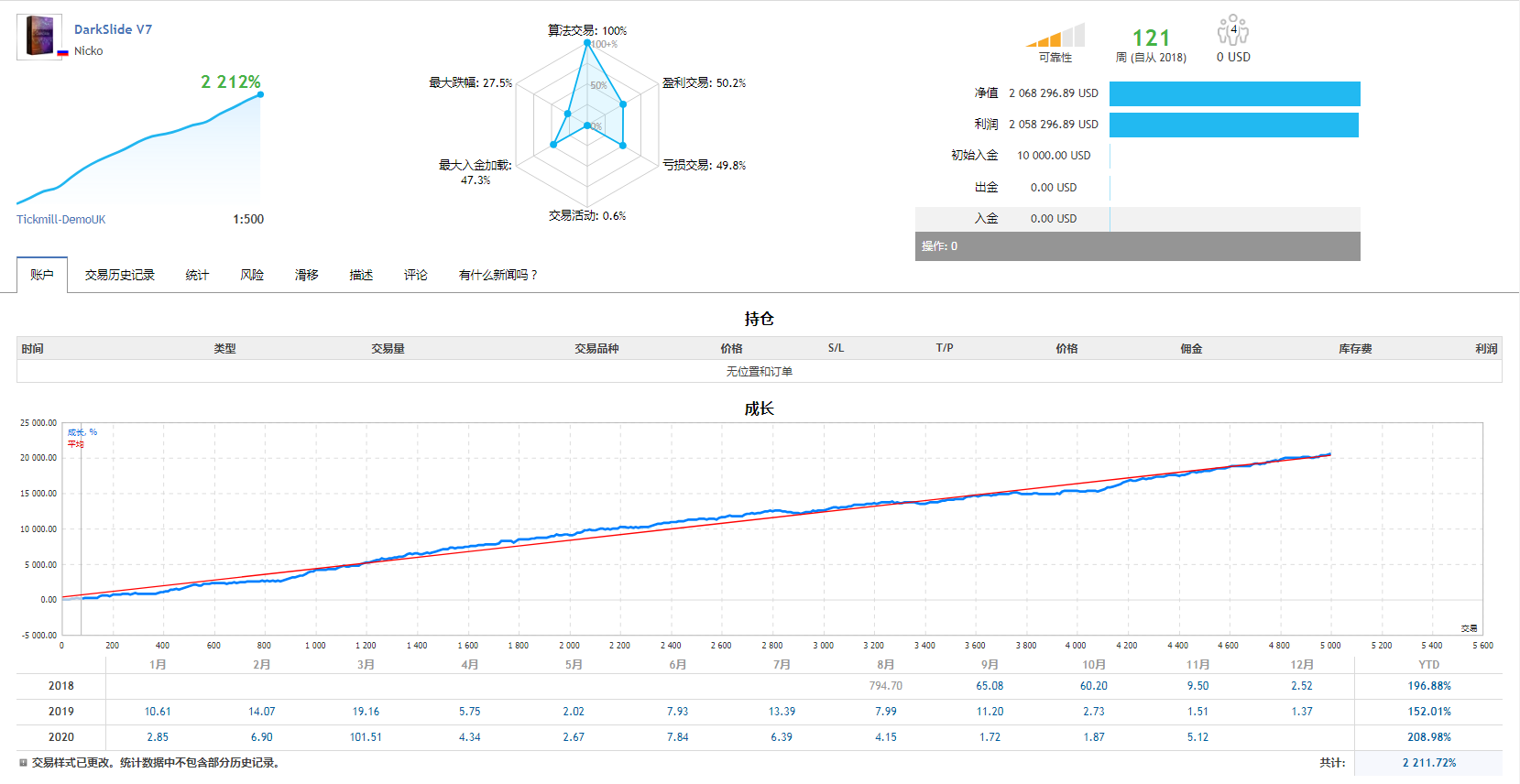
Task: Click the endpoint dot on mini growth chart
Action: [260, 94]
